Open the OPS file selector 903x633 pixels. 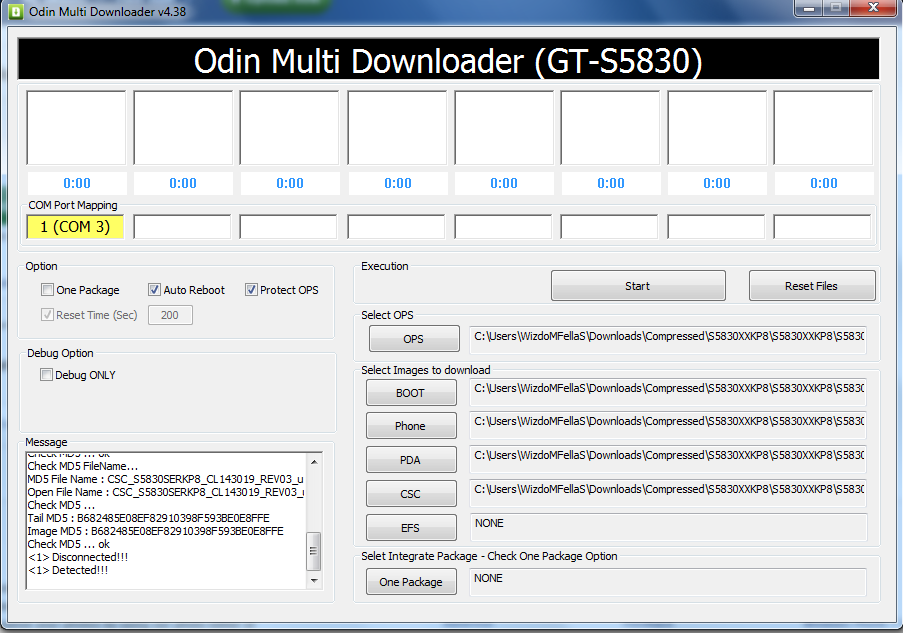[413, 339]
